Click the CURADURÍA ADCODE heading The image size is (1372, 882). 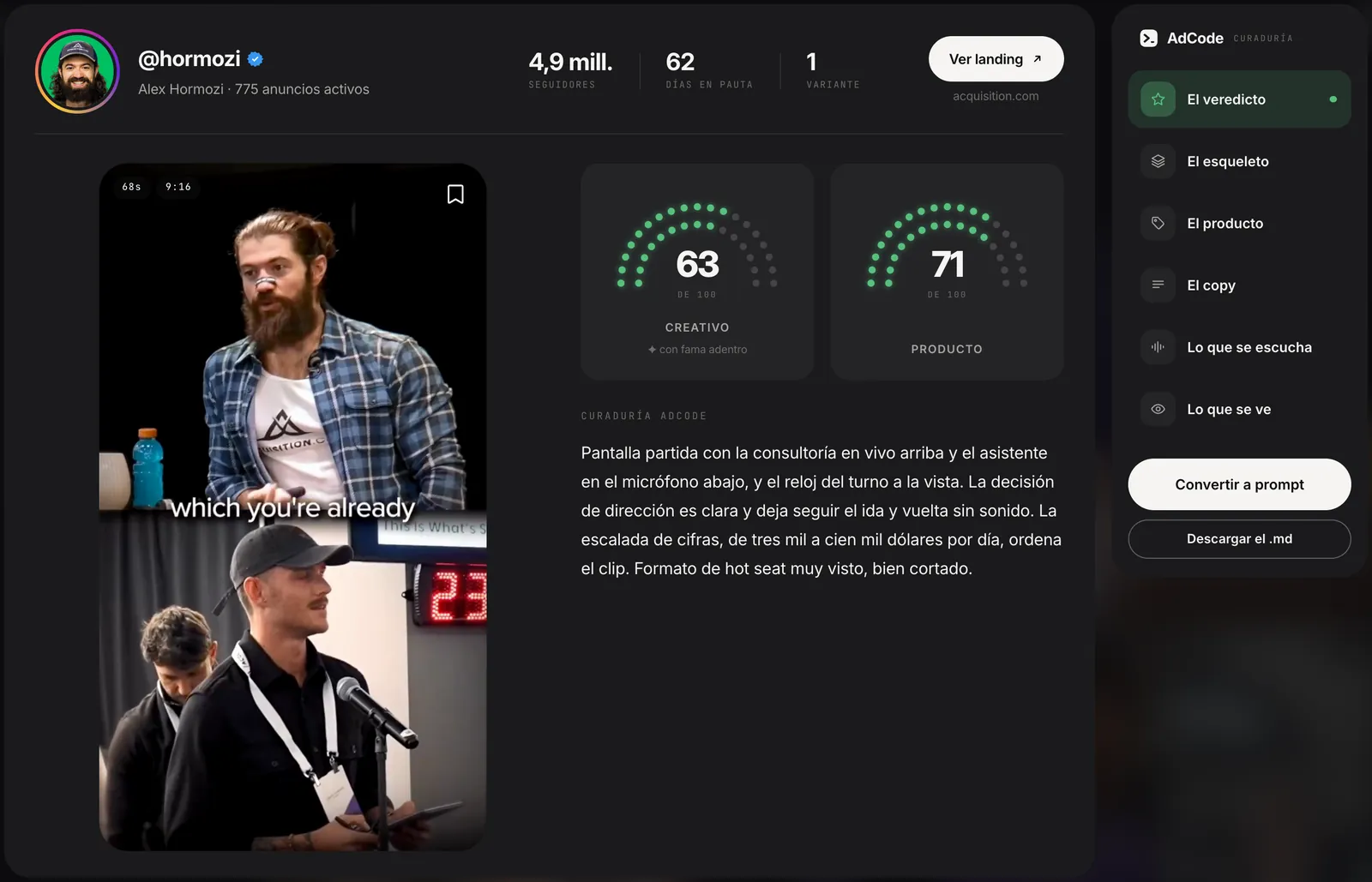[x=644, y=416]
